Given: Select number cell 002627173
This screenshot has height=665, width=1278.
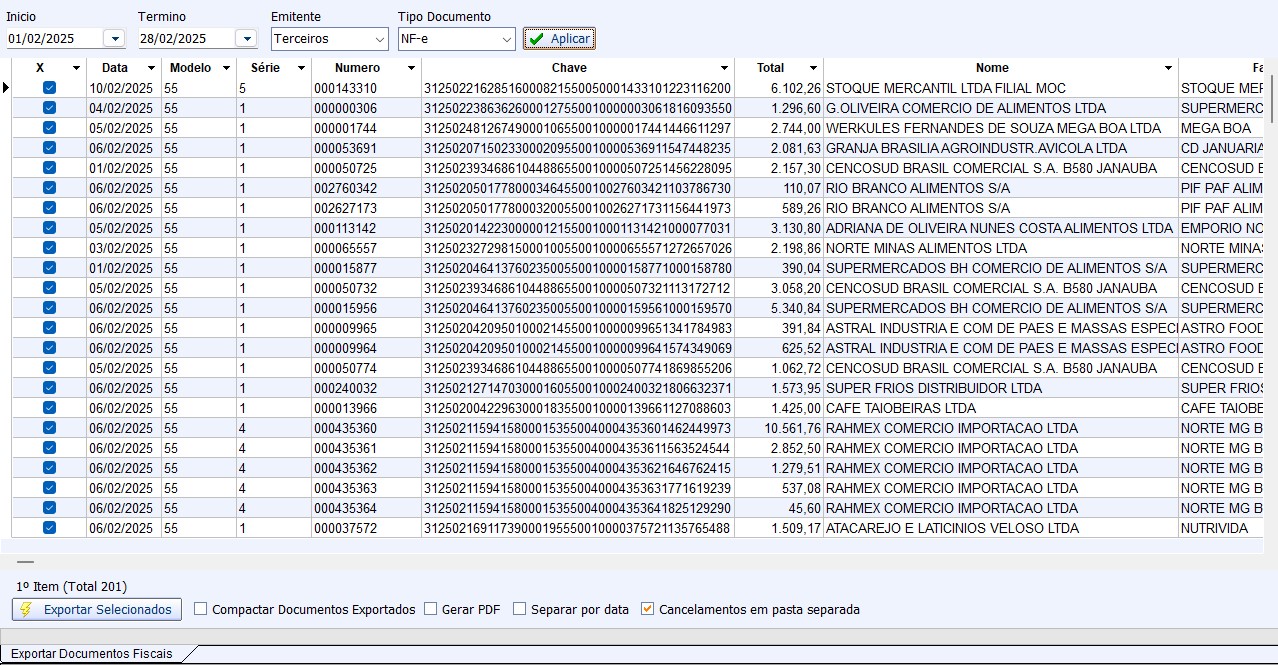Looking at the screenshot, I should pyautogui.click(x=366, y=208).
